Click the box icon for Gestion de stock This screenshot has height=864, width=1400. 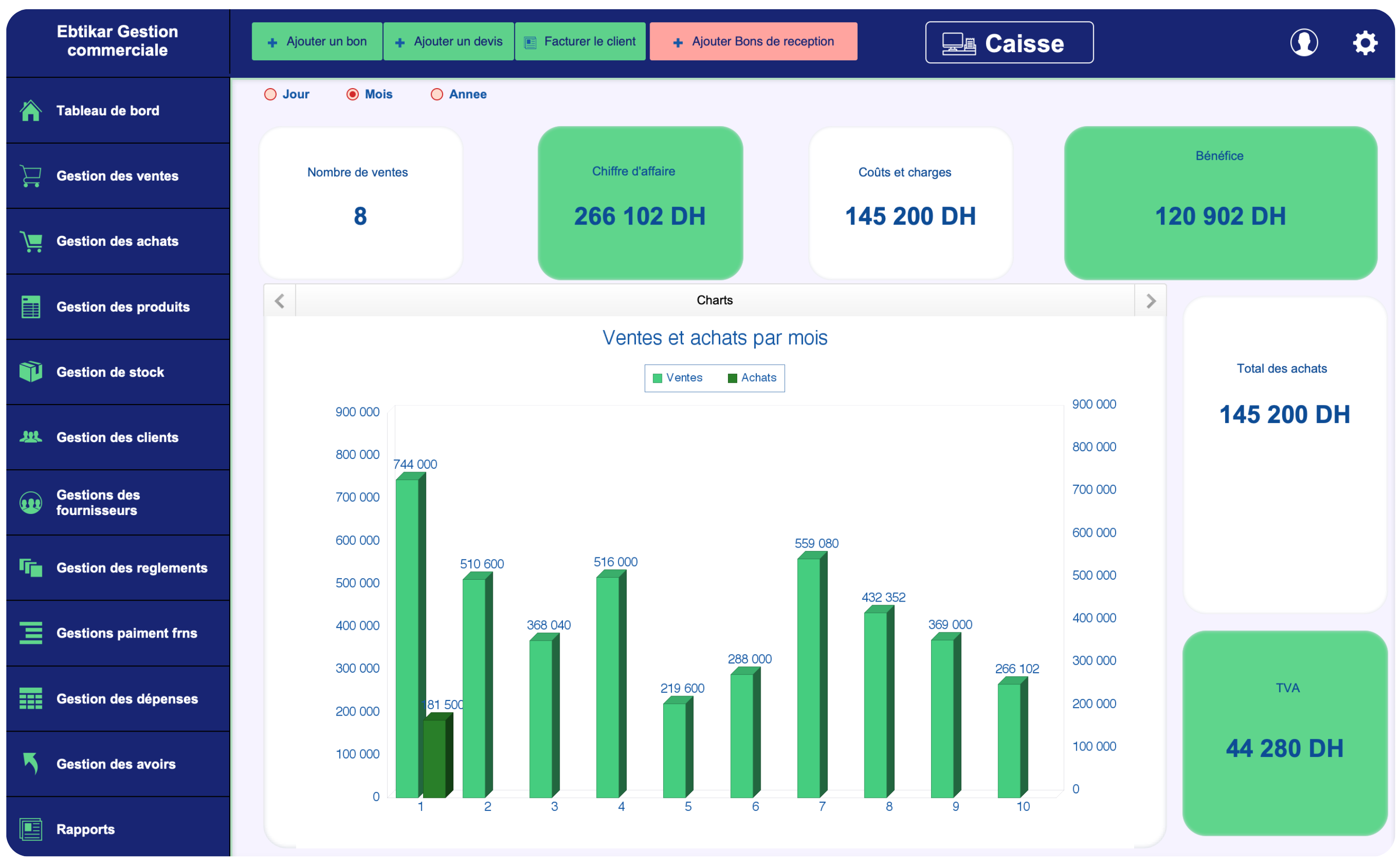click(31, 372)
